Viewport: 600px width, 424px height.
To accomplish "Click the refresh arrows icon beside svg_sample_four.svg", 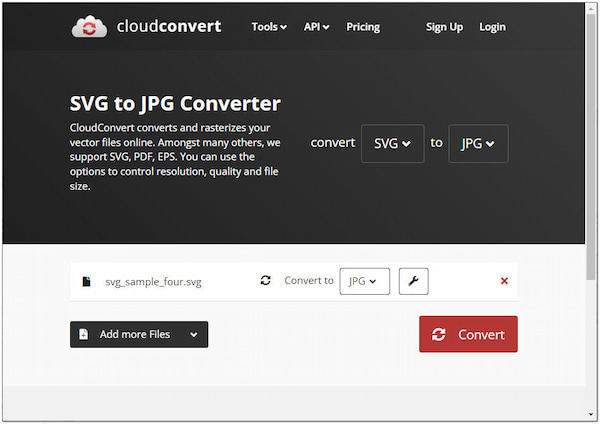I will click(266, 280).
